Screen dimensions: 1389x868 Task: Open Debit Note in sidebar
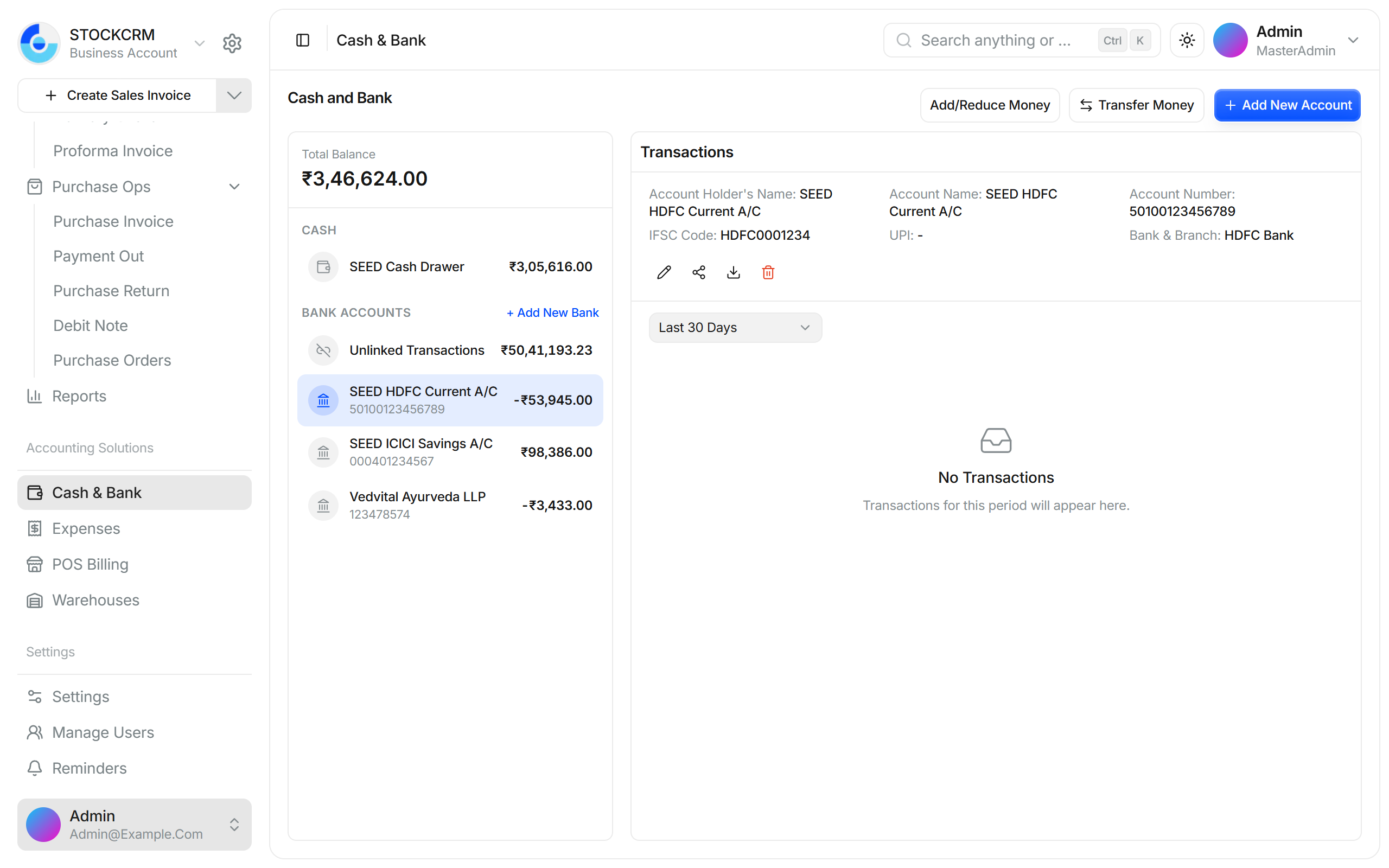pos(90,325)
